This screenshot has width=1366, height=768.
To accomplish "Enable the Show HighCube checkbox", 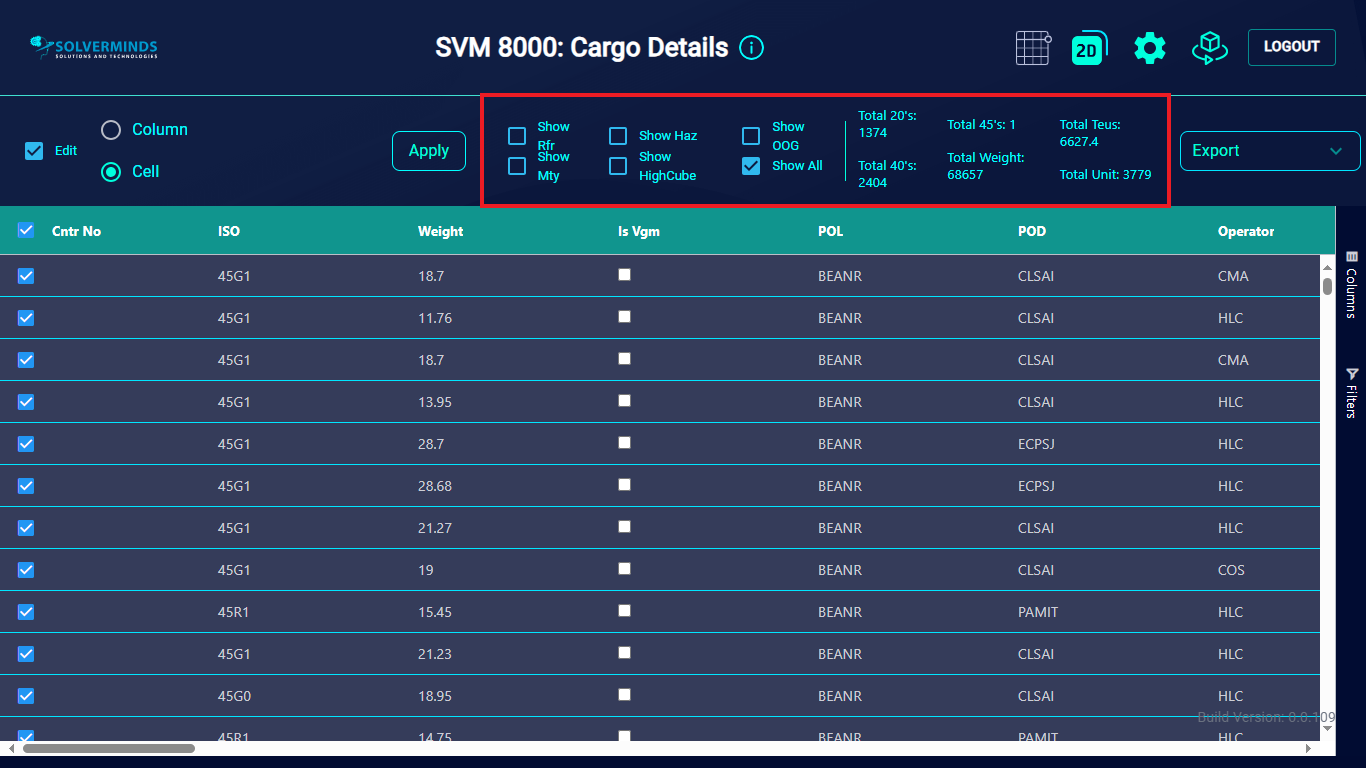I will click(x=619, y=166).
